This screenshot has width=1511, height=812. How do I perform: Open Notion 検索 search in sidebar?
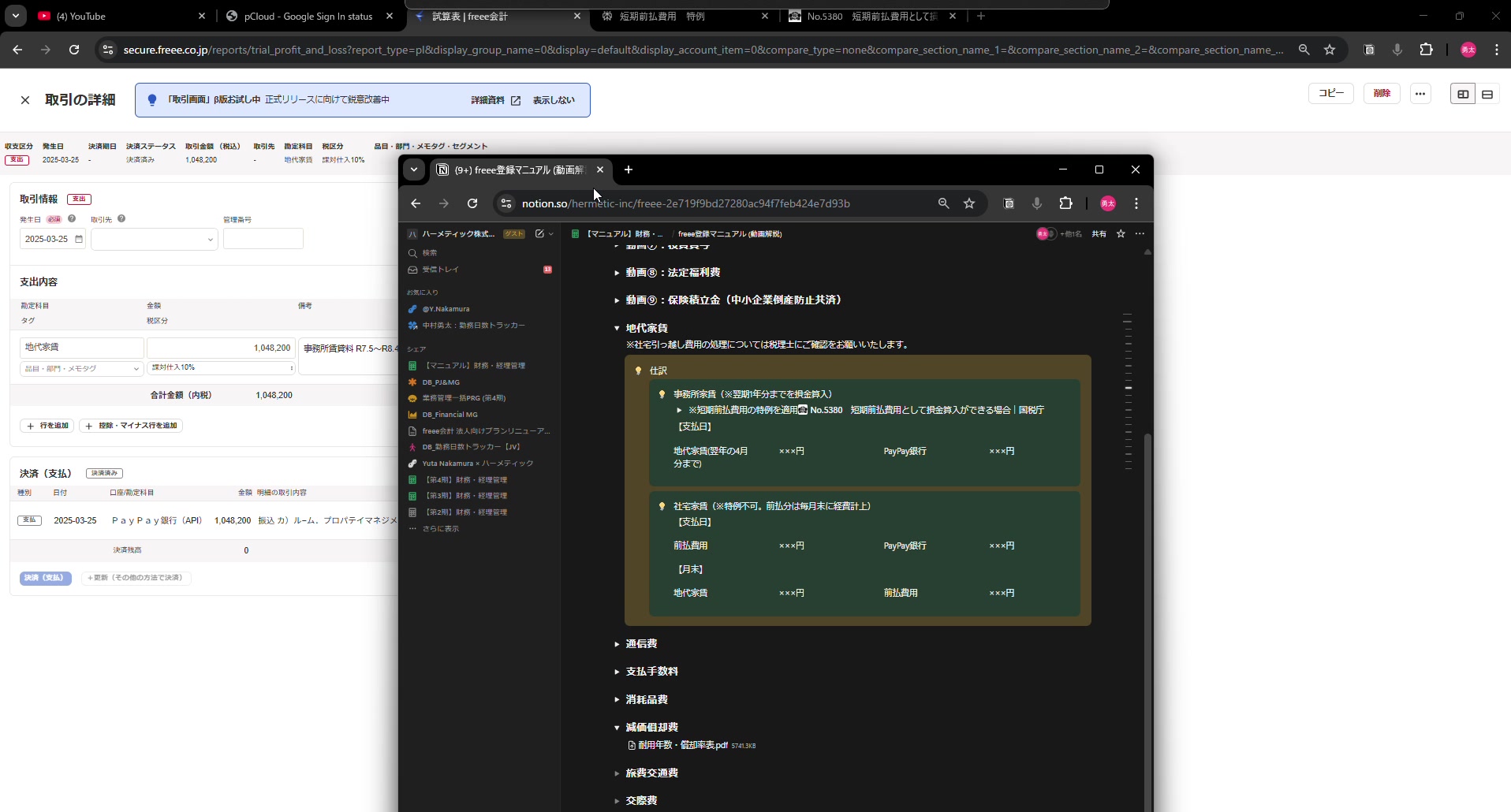pyautogui.click(x=430, y=253)
